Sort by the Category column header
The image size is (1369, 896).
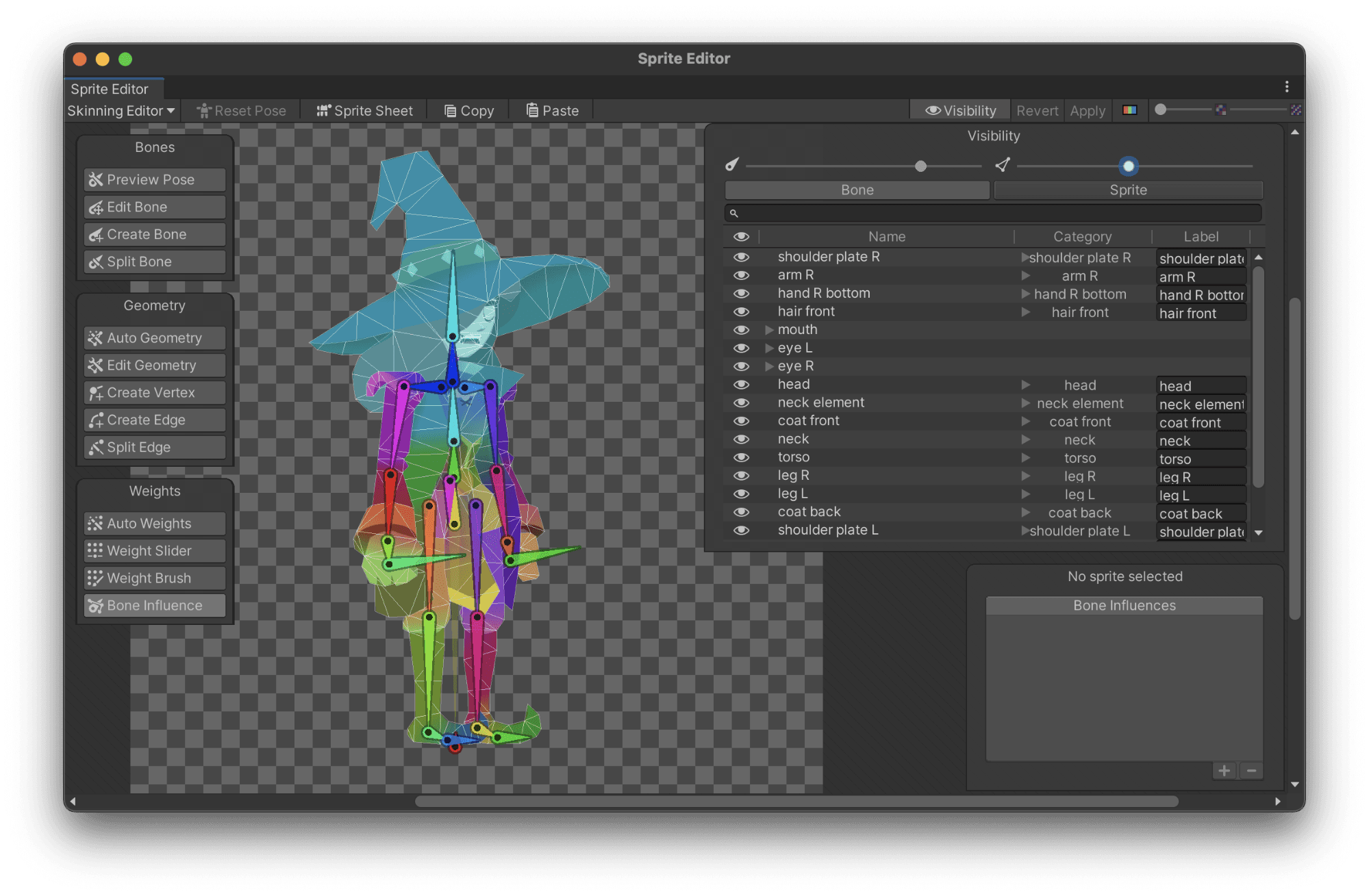tap(1082, 236)
